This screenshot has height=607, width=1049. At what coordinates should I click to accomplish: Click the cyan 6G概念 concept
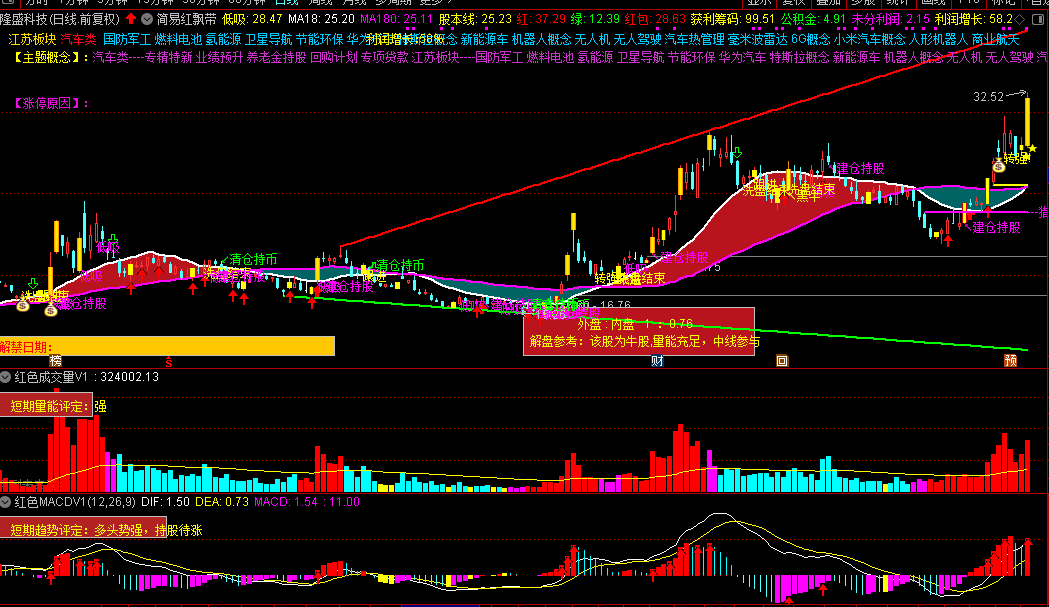pos(811,39)
